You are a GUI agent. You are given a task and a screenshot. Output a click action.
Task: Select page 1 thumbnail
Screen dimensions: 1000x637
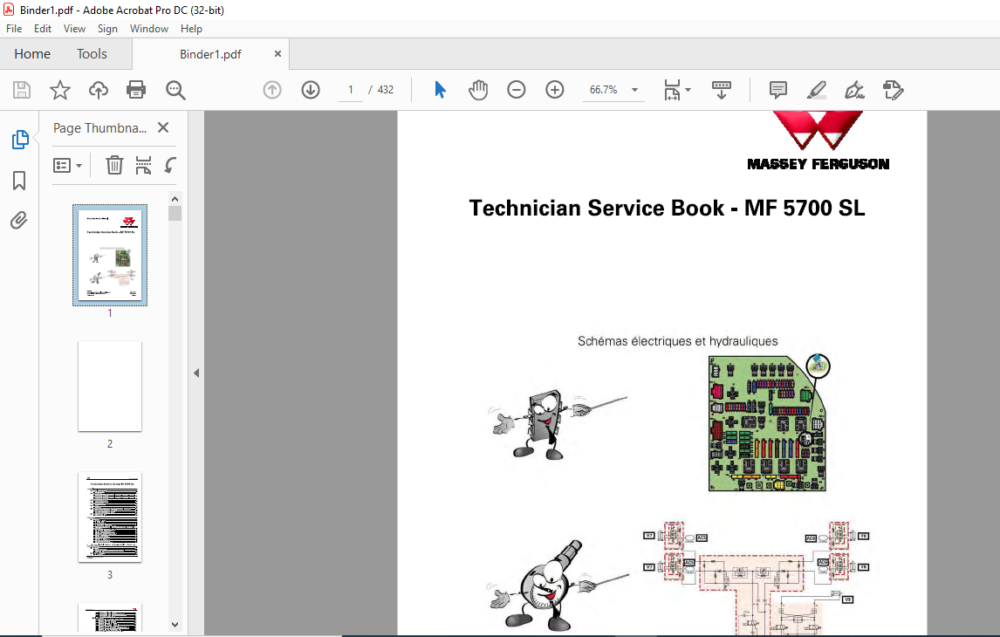[110, 255]
